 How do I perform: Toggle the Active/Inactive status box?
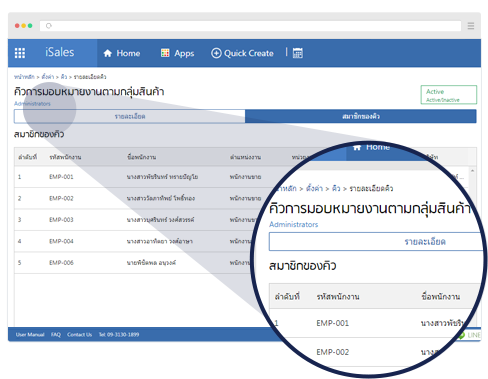(449, 95)
